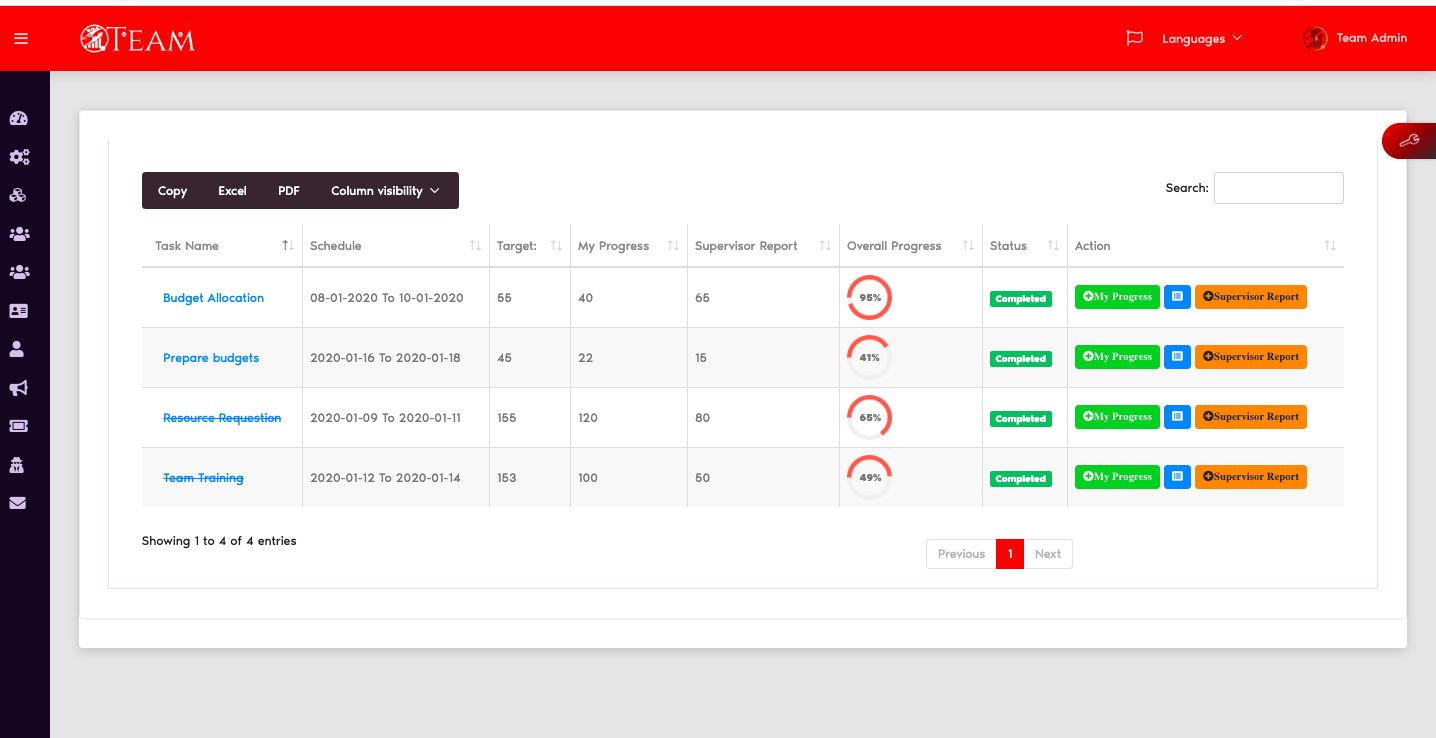Screen dimensions: 1436x738
Task: Add My Progress for Budget Allocation
Action: coord(1117,297)
